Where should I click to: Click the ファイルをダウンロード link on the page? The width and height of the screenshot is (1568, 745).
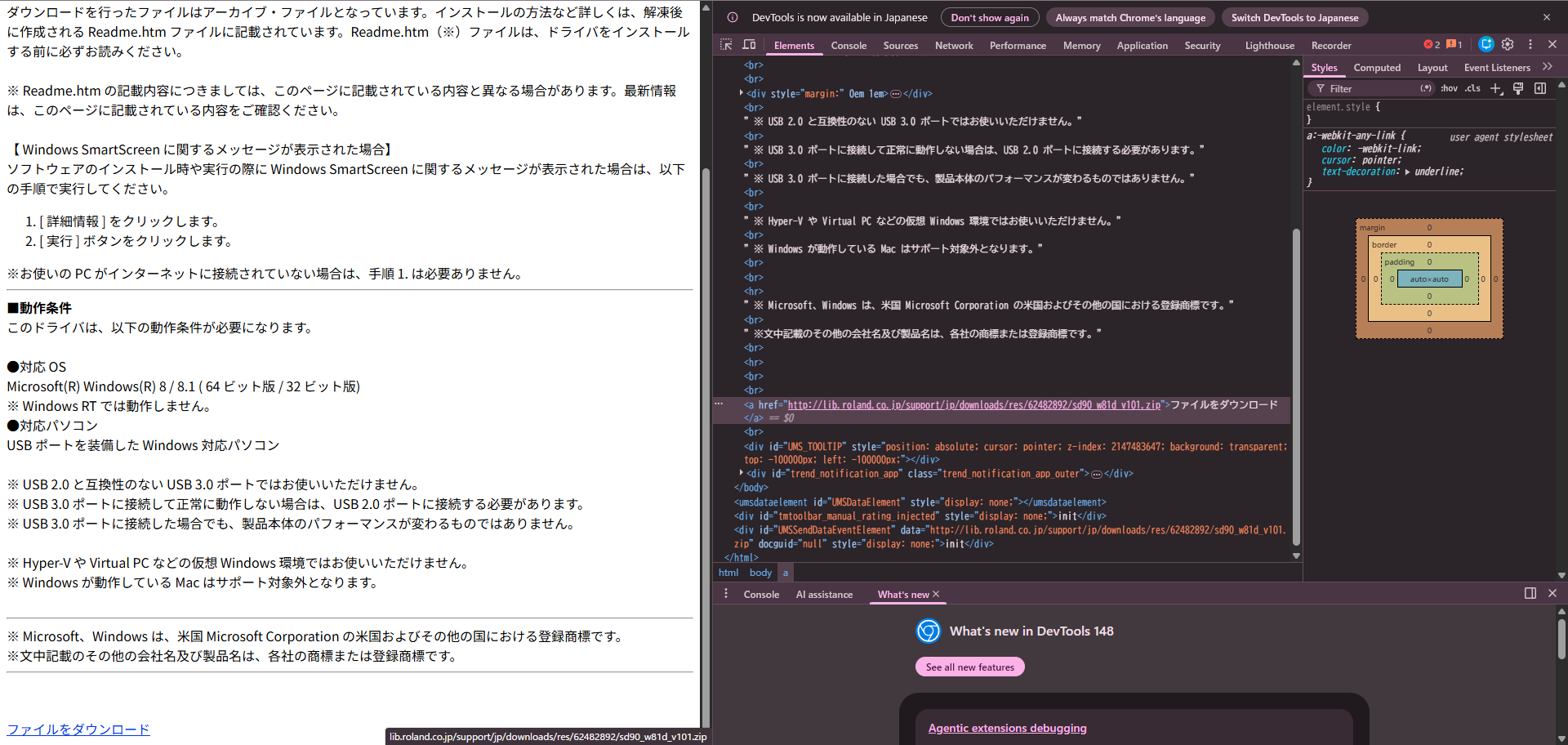pos(78,729)
